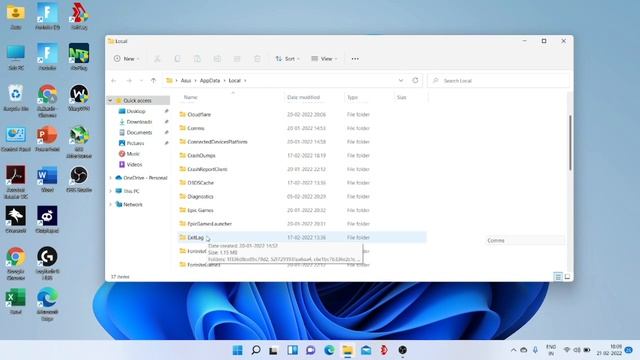Select the CrashDumps folder

click(302, 156)
